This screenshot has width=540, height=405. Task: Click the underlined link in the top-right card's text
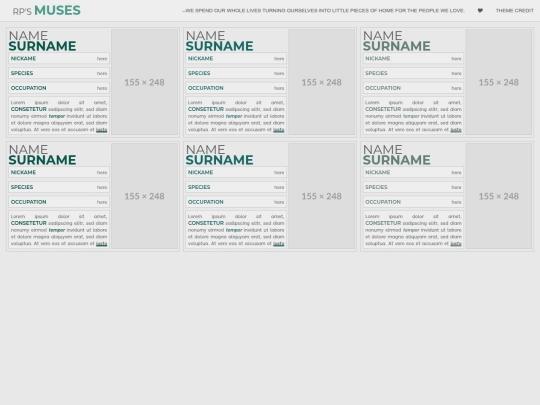[x=456, y=130]
